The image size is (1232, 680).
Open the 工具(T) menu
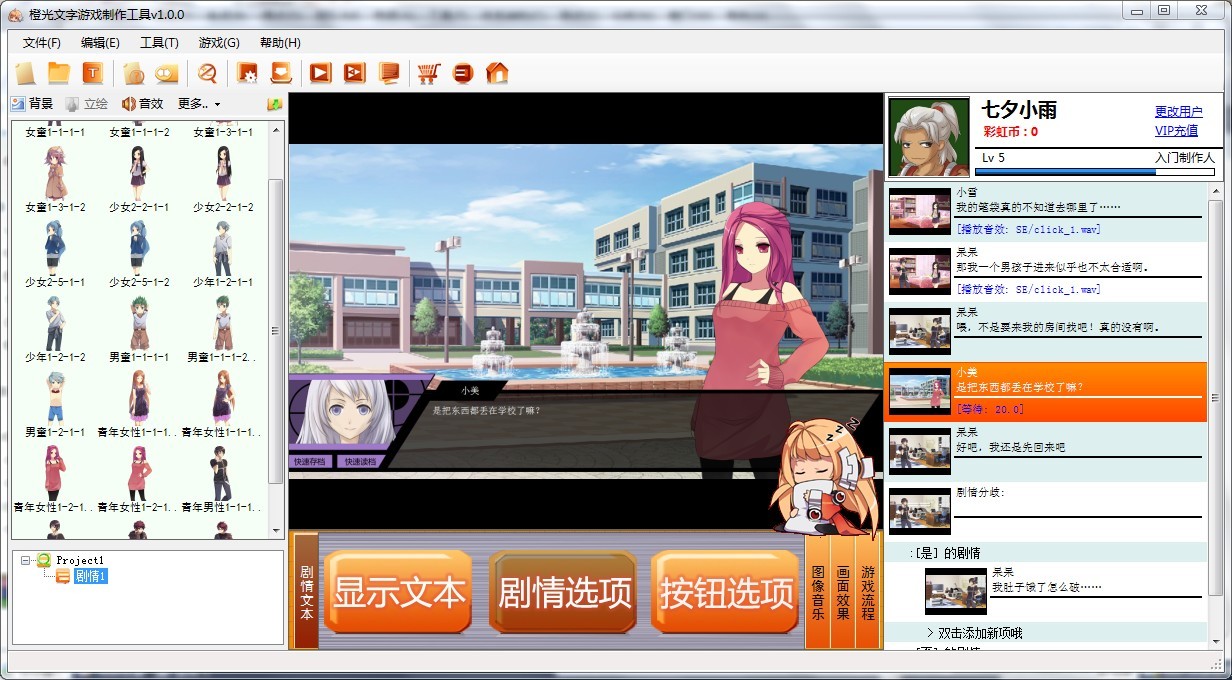pos(159,42)
